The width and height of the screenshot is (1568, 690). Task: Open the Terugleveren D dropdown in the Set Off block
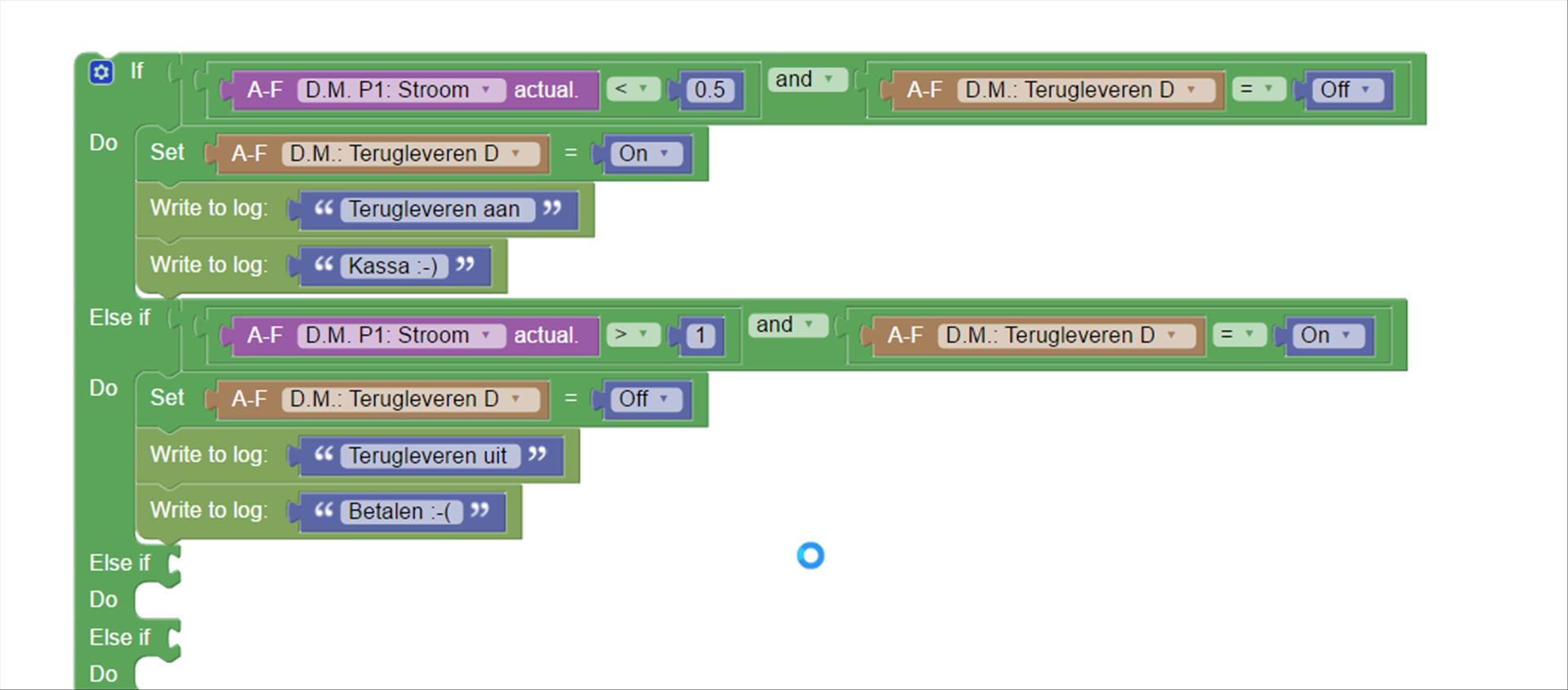tap(409, 399)
